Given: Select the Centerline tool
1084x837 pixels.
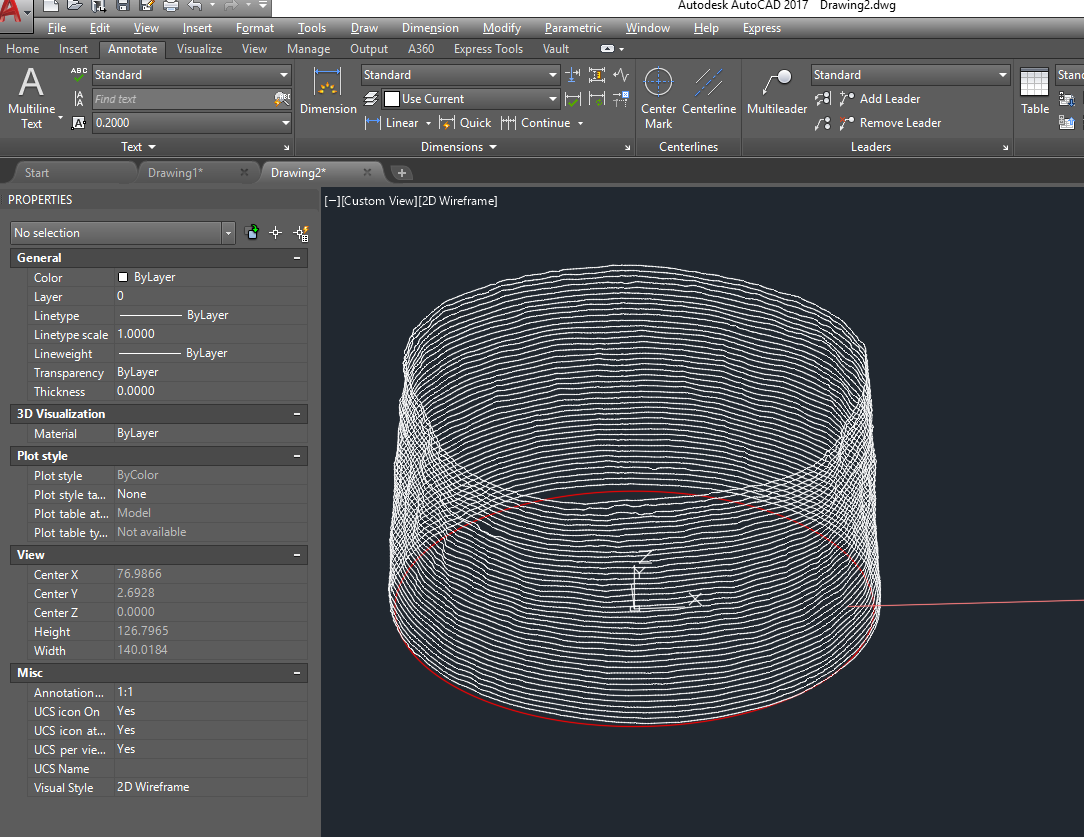Looking at the screenshot, I should (709, 93).
